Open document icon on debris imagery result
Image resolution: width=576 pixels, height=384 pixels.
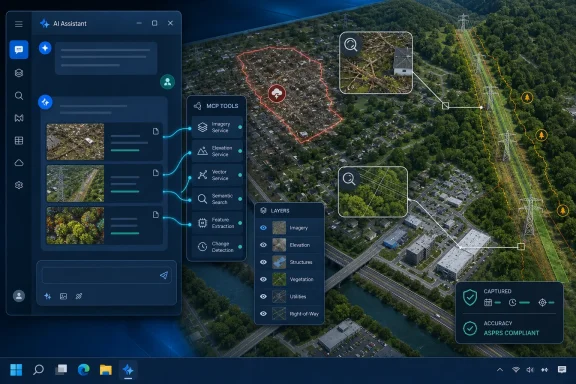coord(156,132)
